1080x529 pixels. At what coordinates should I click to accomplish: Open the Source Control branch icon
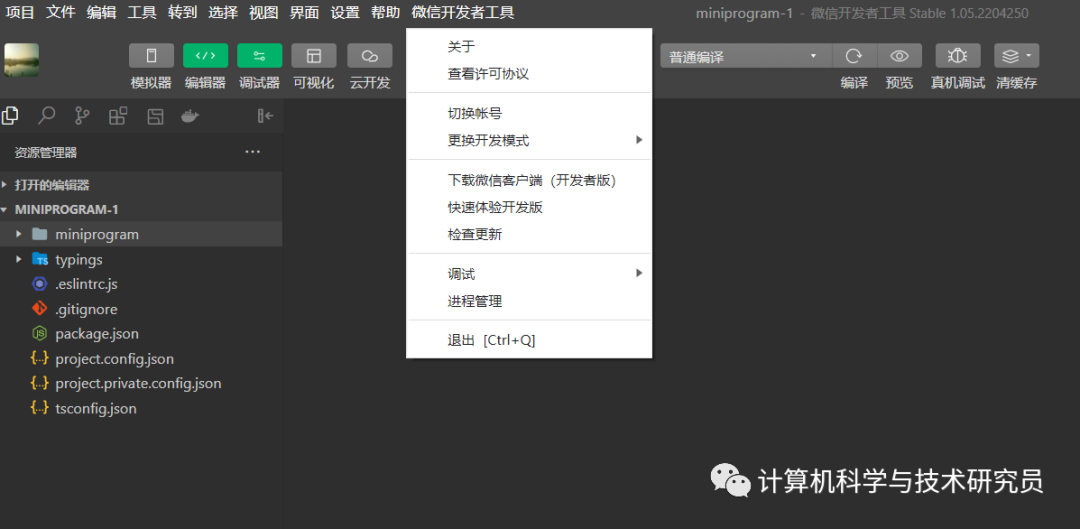click(82, 116)
